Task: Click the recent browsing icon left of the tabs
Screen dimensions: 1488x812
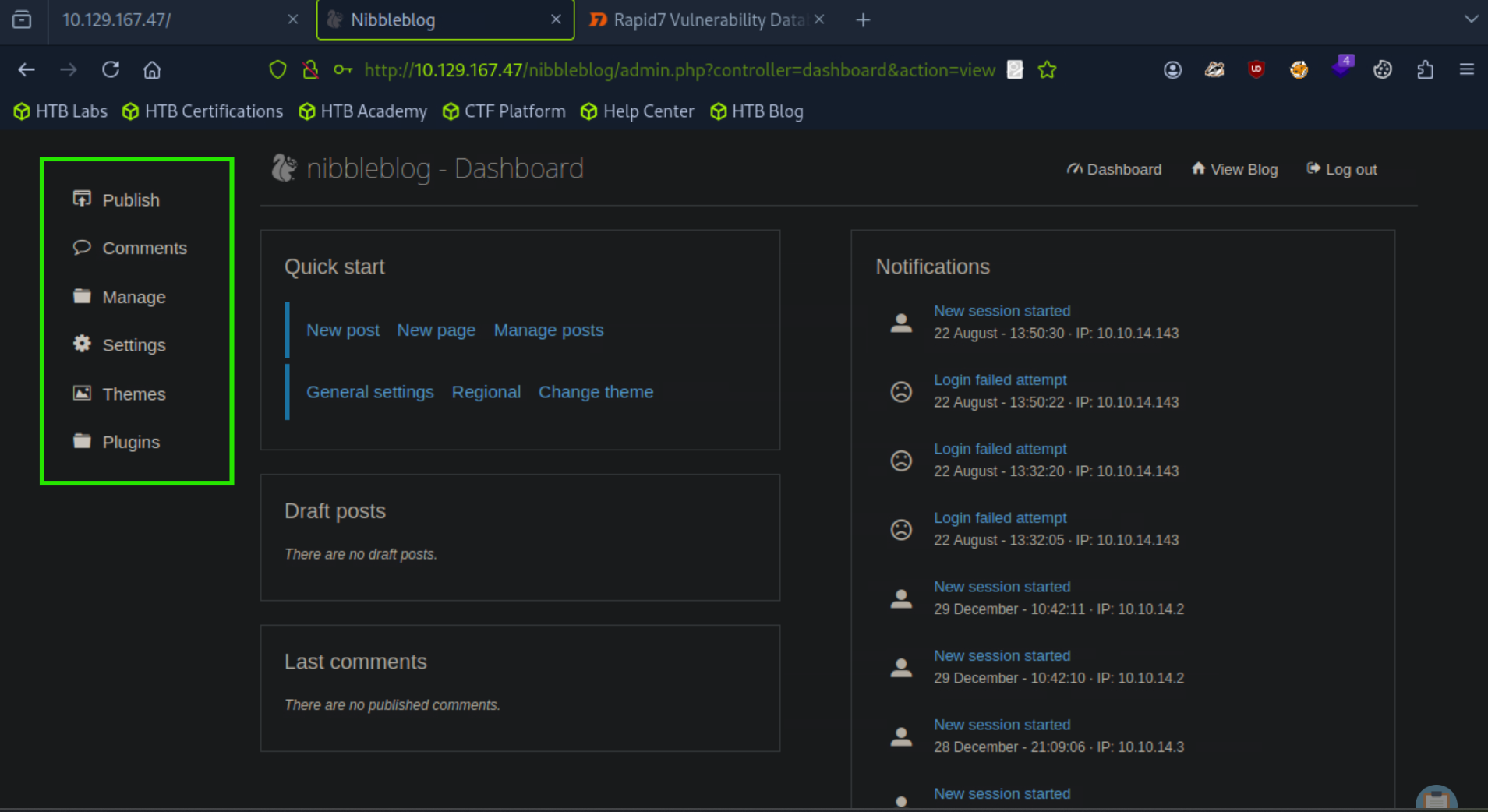Action: [23, 19]
